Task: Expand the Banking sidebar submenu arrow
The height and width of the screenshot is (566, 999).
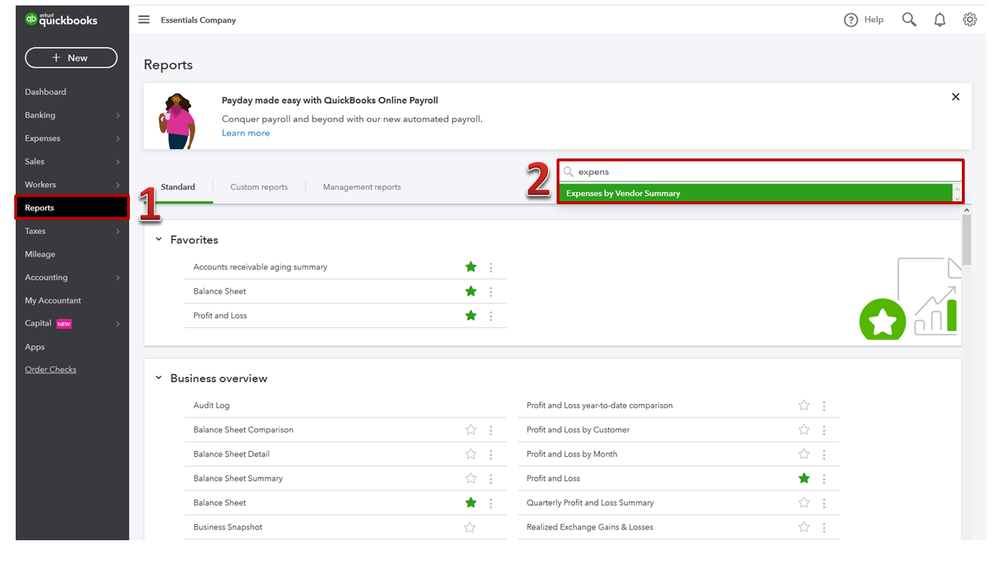Action: pos(118,115)
